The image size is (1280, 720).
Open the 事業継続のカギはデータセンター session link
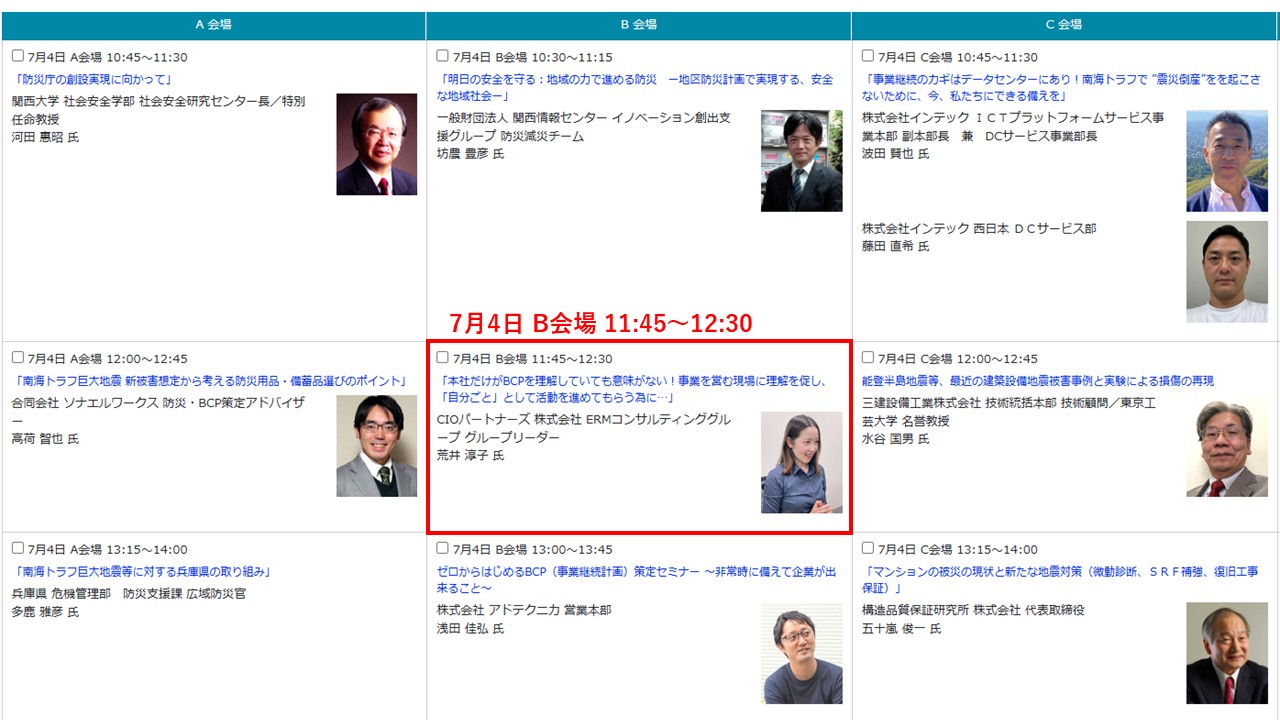pyautogui.click(x=1062, y=87)
